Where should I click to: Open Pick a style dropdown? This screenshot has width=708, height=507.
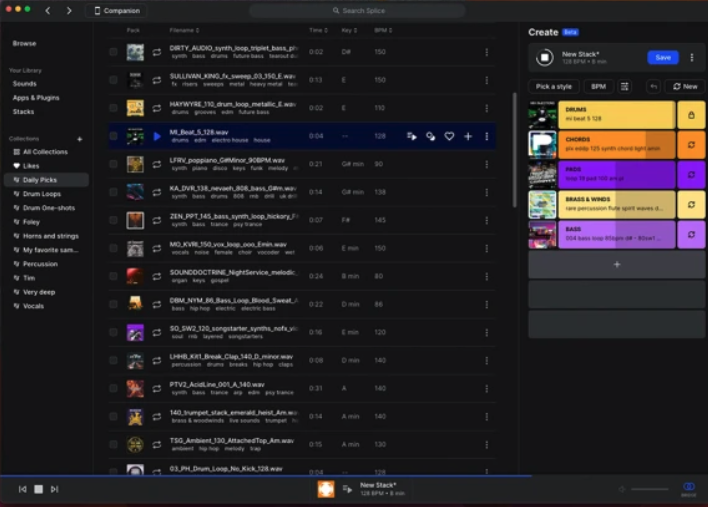tap(554, 86)
